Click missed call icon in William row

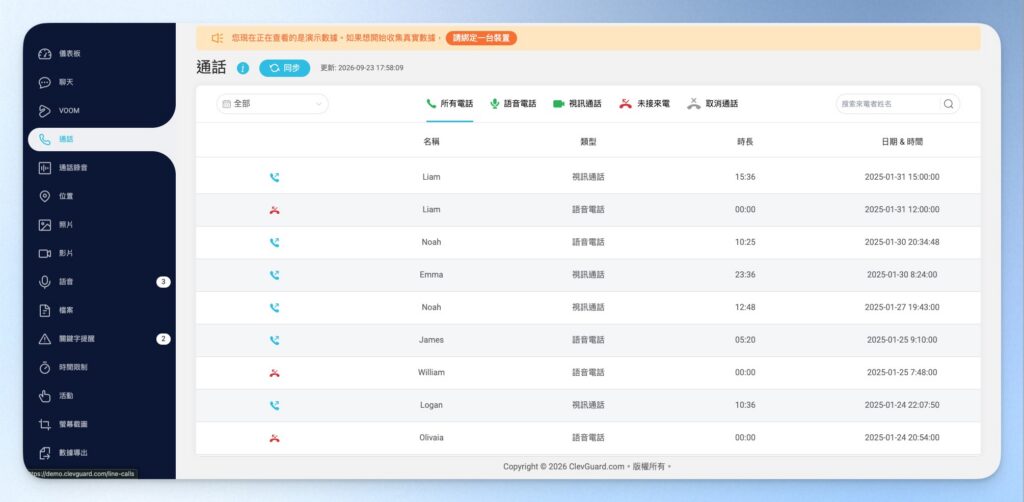point(274,373)
